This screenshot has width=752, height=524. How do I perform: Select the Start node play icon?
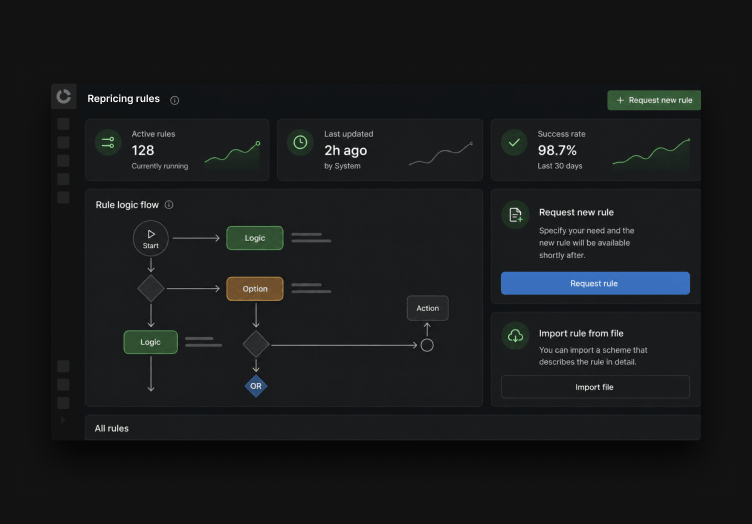pos(151,234)
